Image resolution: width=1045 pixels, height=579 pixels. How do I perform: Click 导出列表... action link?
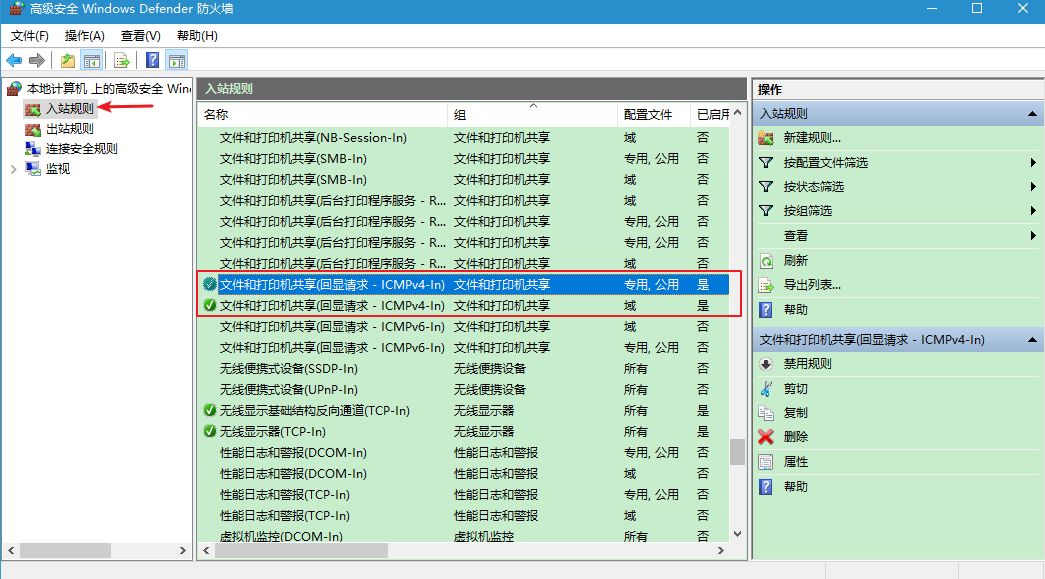(x=812, y=285)
